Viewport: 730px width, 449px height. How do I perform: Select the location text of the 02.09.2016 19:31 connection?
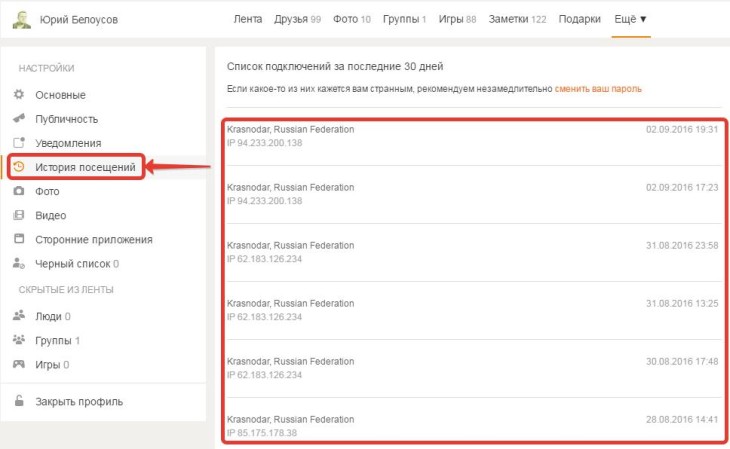point(291,129)
